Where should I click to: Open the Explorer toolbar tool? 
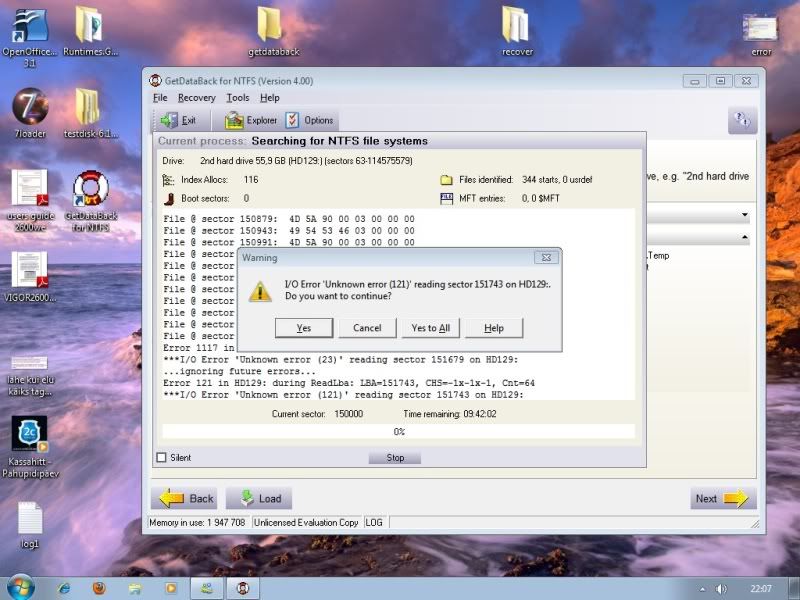point(251,120)
